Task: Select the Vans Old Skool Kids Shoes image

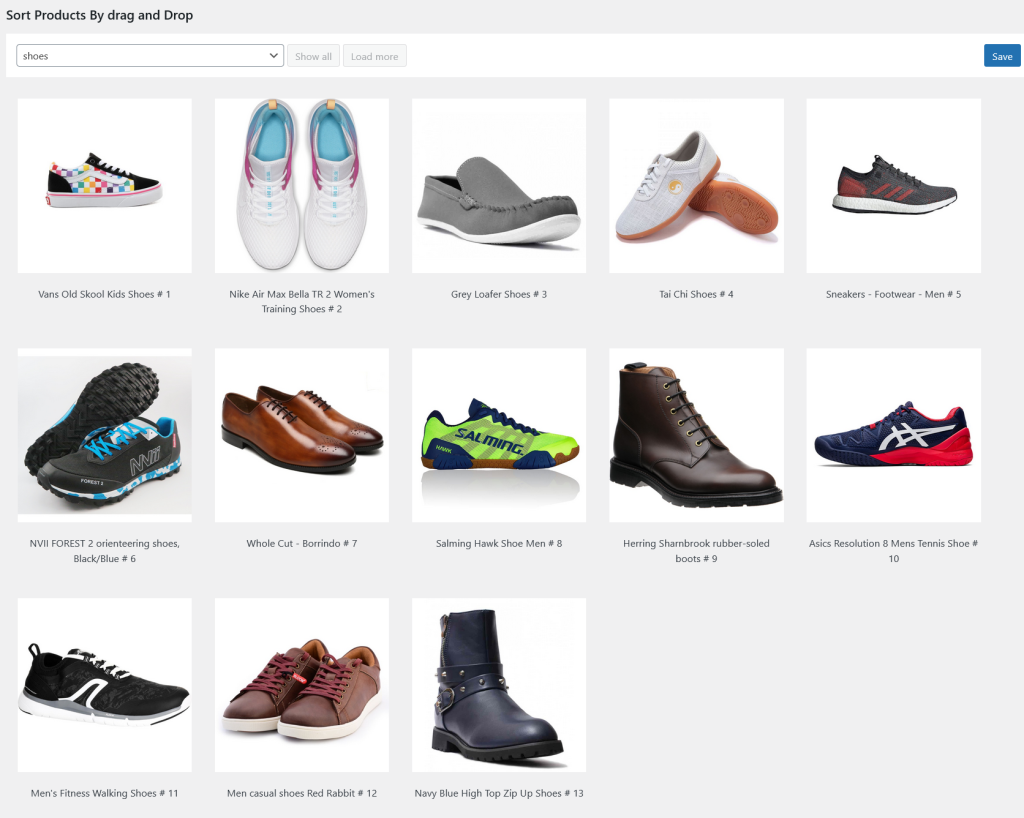Action: pyautogui.click(x=104, y=185)
